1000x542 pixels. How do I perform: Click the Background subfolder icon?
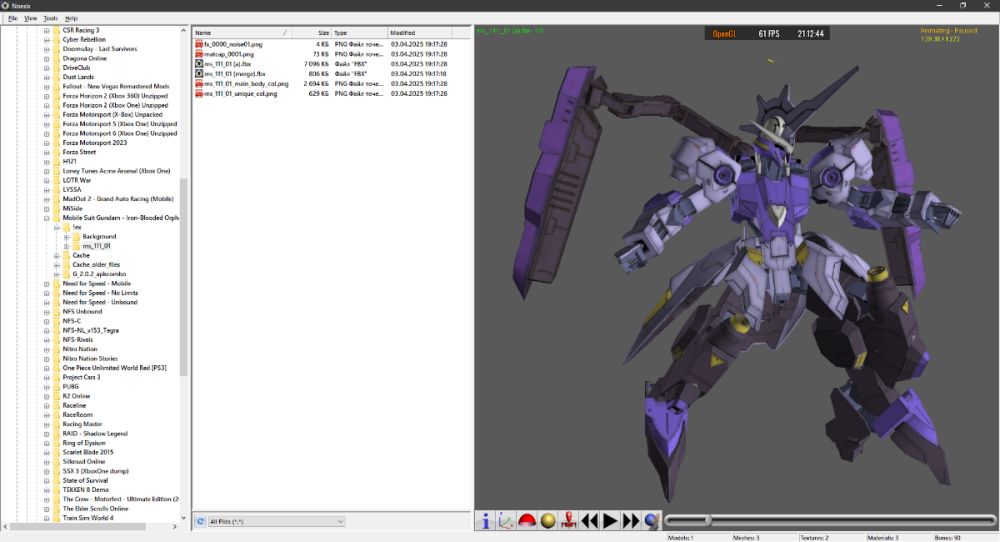pyautogui.click(x=76, y=237)
